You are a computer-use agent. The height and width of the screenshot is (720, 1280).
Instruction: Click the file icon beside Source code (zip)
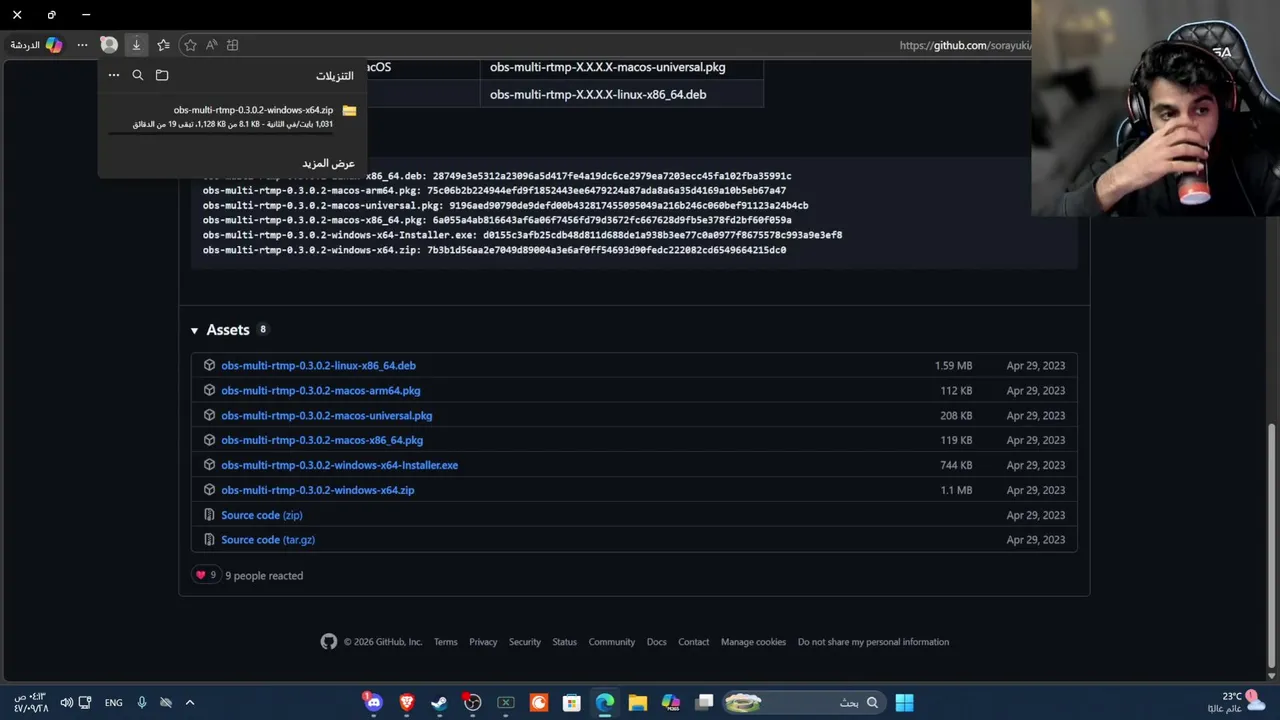[x=209, y=515]
